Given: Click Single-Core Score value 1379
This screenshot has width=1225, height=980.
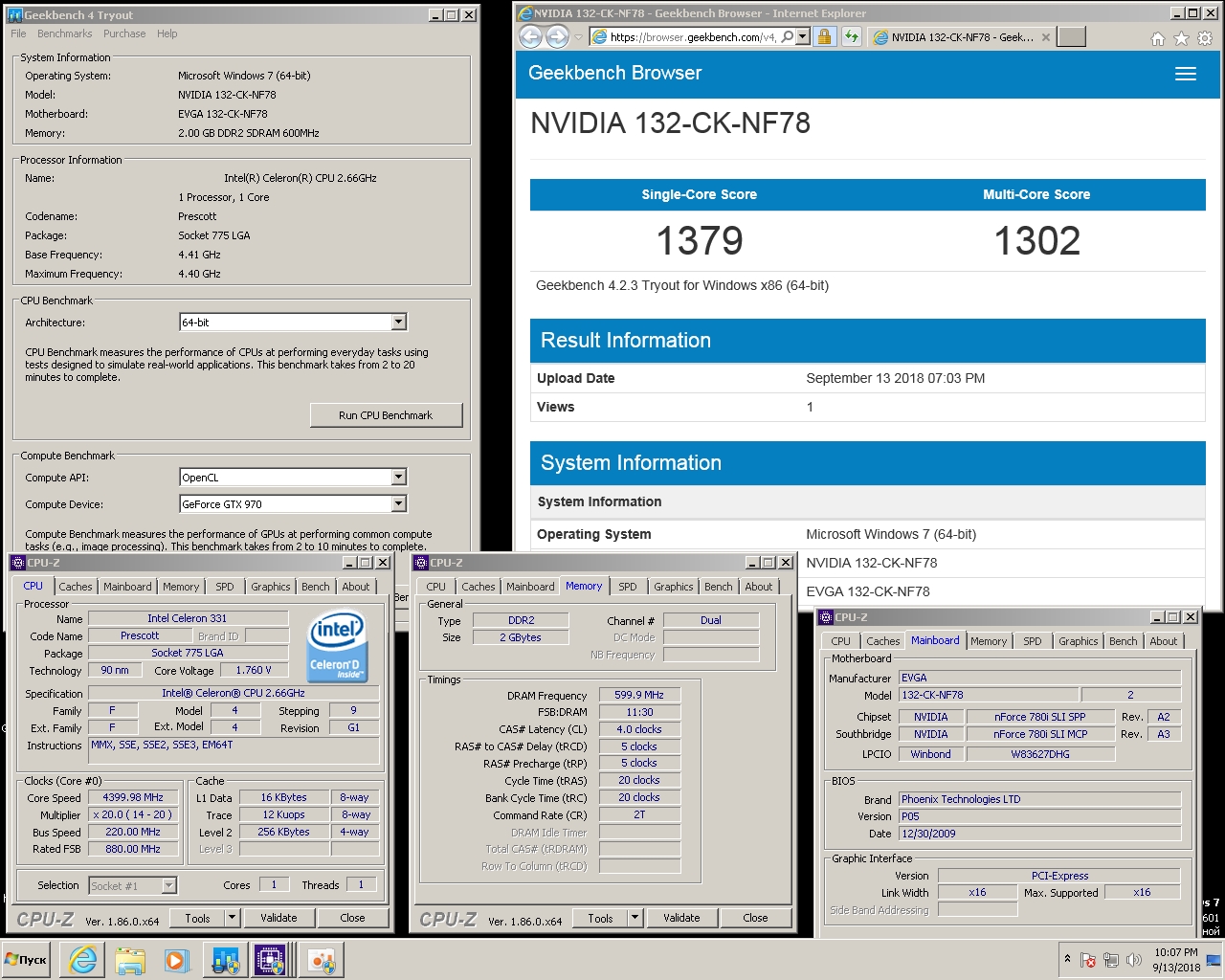Looking at the screenshot, I should coord(700,241).
